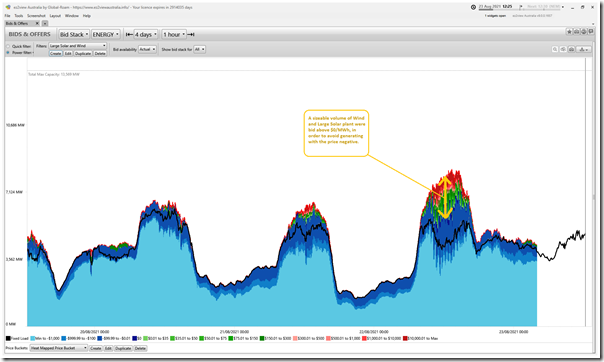Open the ENERGY commodity dropdown

click(106, 35)
